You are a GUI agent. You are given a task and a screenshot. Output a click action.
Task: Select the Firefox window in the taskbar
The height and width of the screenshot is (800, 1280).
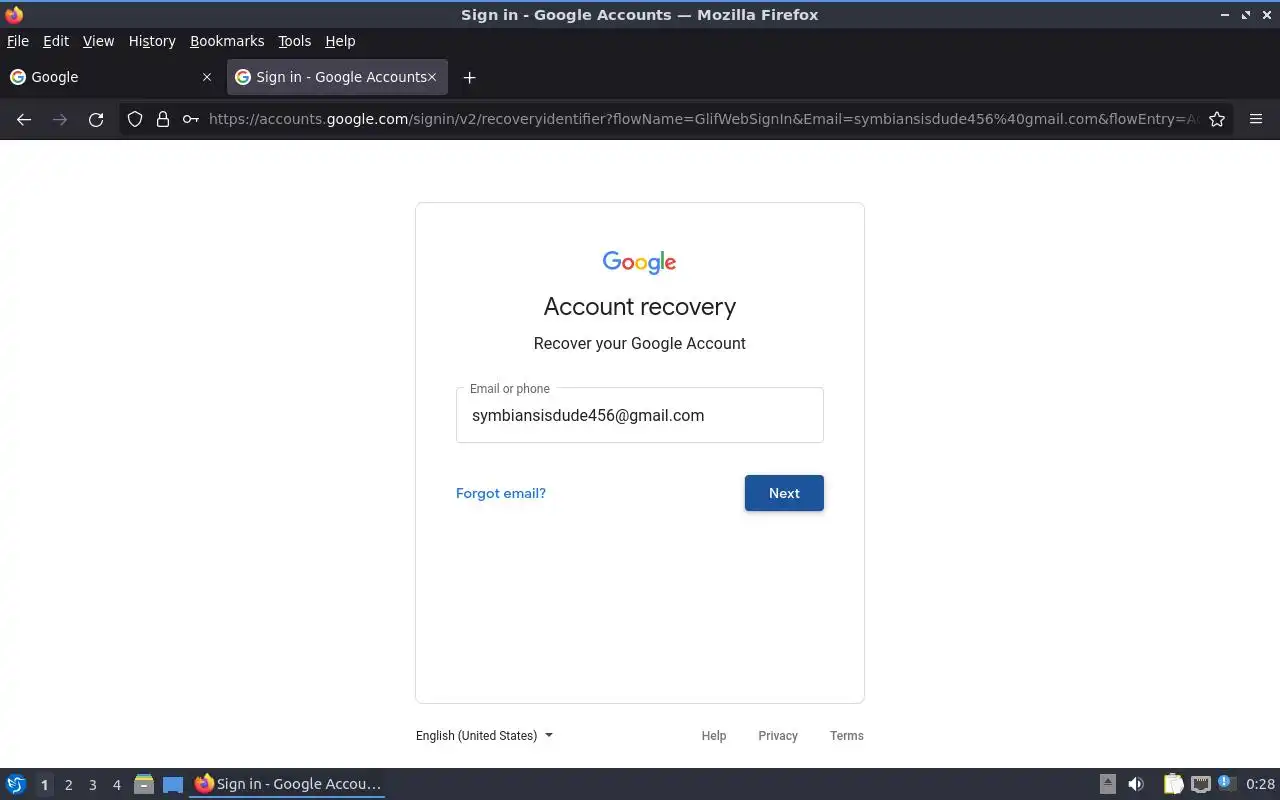click(x=288, y=784)
